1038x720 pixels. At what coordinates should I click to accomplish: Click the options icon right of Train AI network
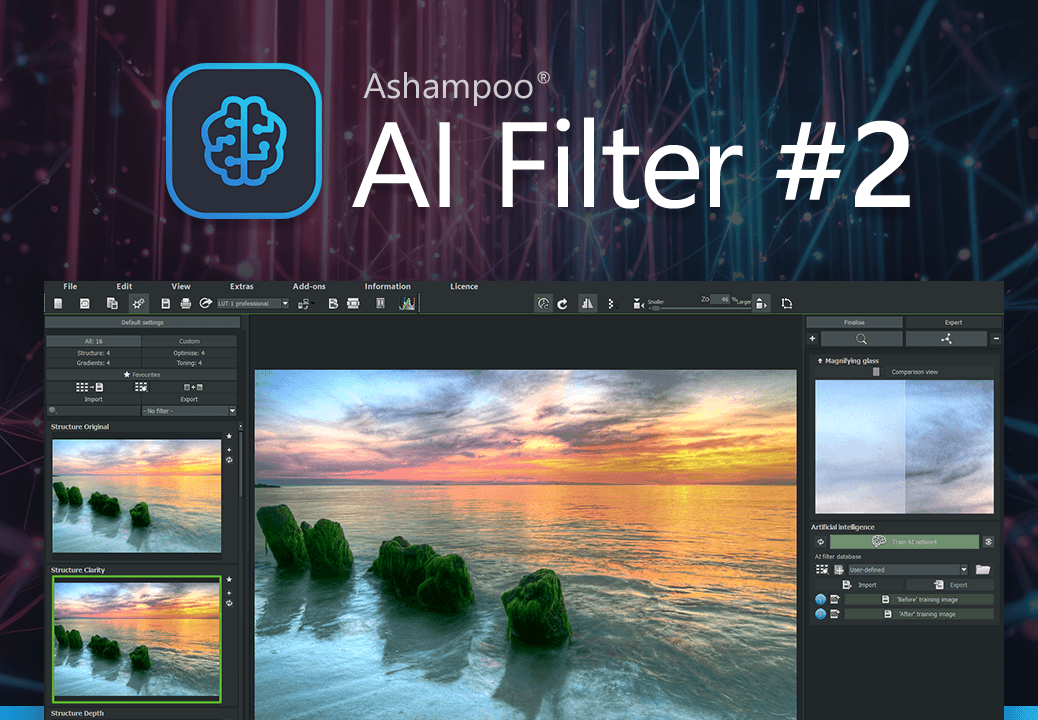point(988,542)
